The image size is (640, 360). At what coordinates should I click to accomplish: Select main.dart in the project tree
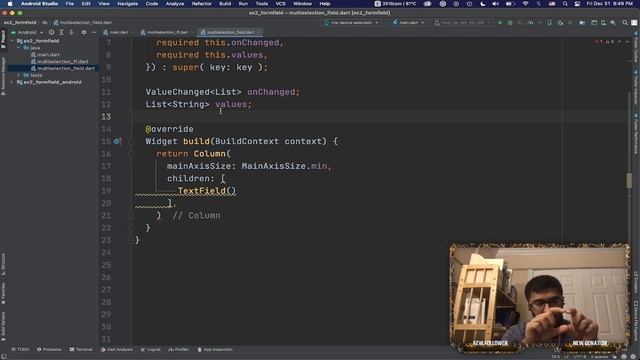[45, 55]
